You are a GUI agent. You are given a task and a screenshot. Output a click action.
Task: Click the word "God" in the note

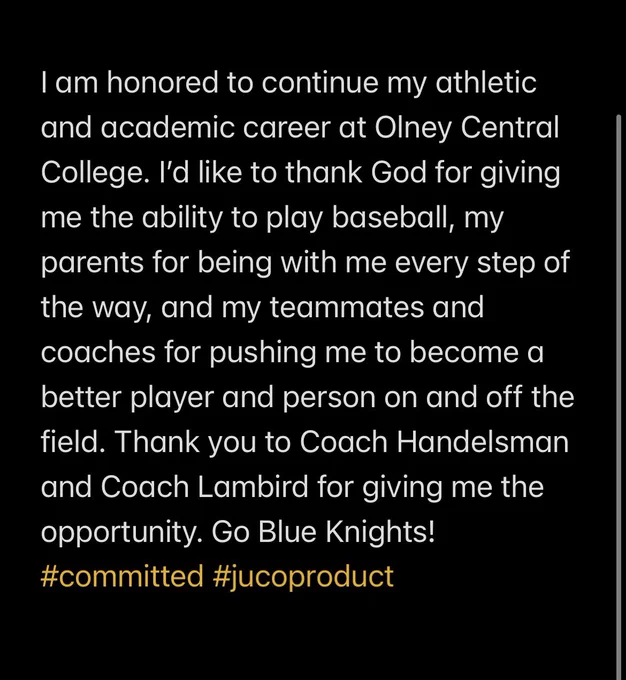tap(399, 173)
